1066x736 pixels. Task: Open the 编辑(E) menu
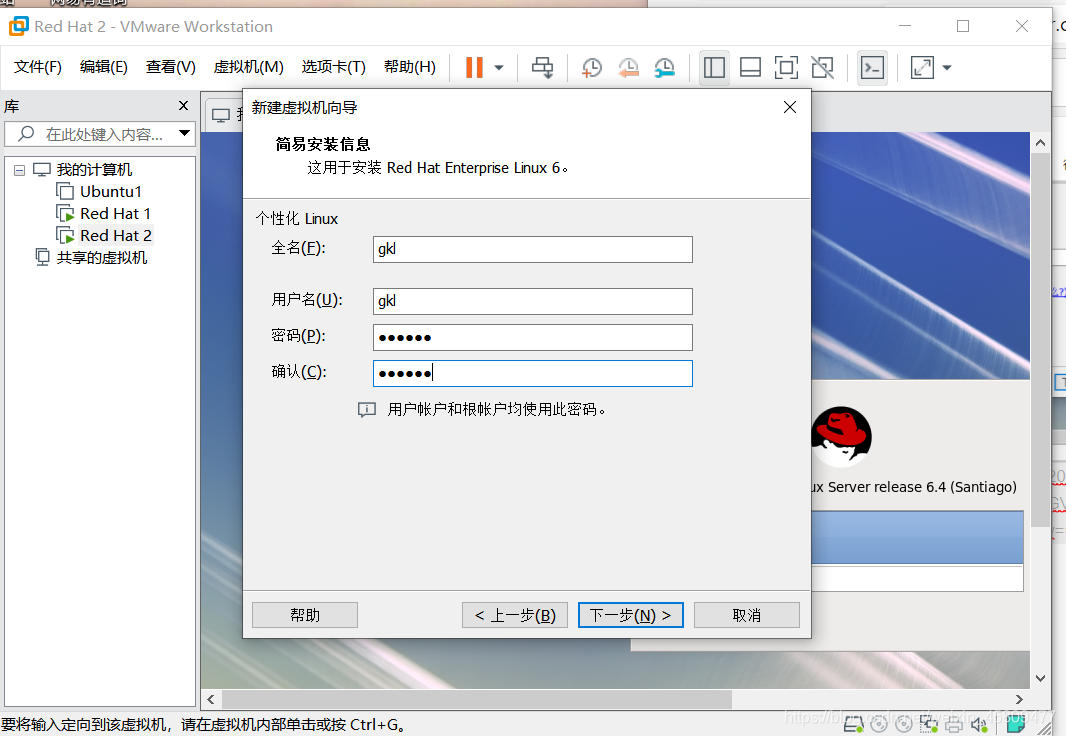103,67
